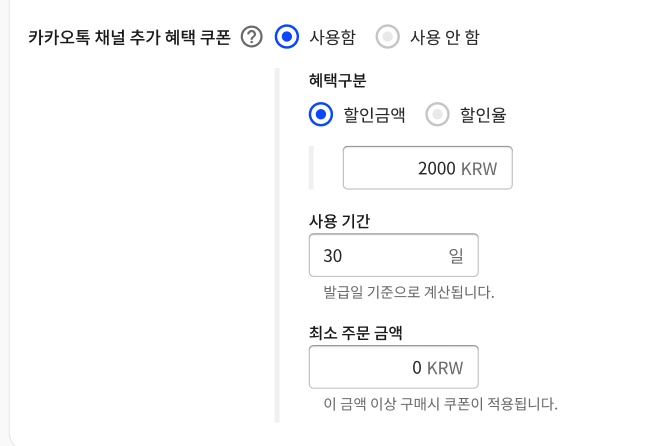Viewport: 645px width, 446px height.
Task: Click the 카카오톡 채널 추가 혜택 쿠폰 label
Action: (129, 38)
